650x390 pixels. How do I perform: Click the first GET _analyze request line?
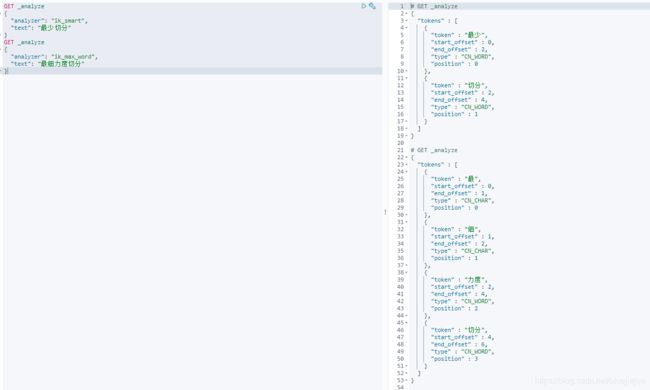24,6
